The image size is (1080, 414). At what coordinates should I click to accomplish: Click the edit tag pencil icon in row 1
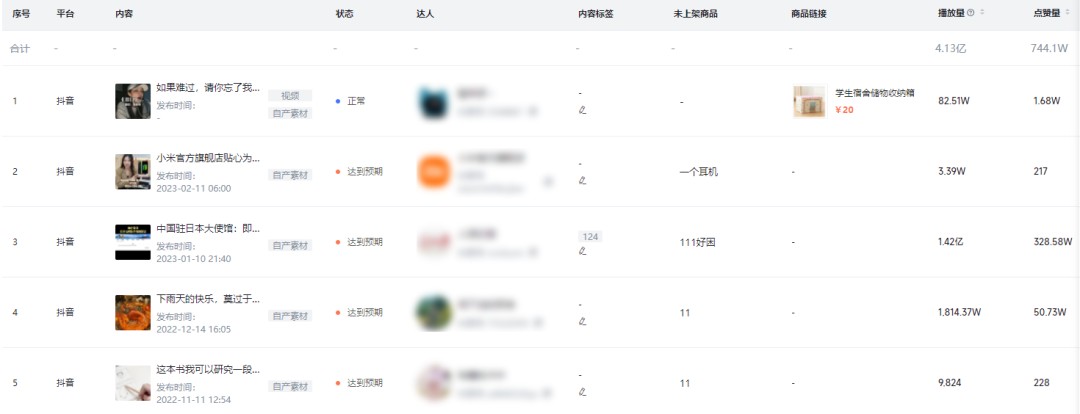[x=583, y=110]
